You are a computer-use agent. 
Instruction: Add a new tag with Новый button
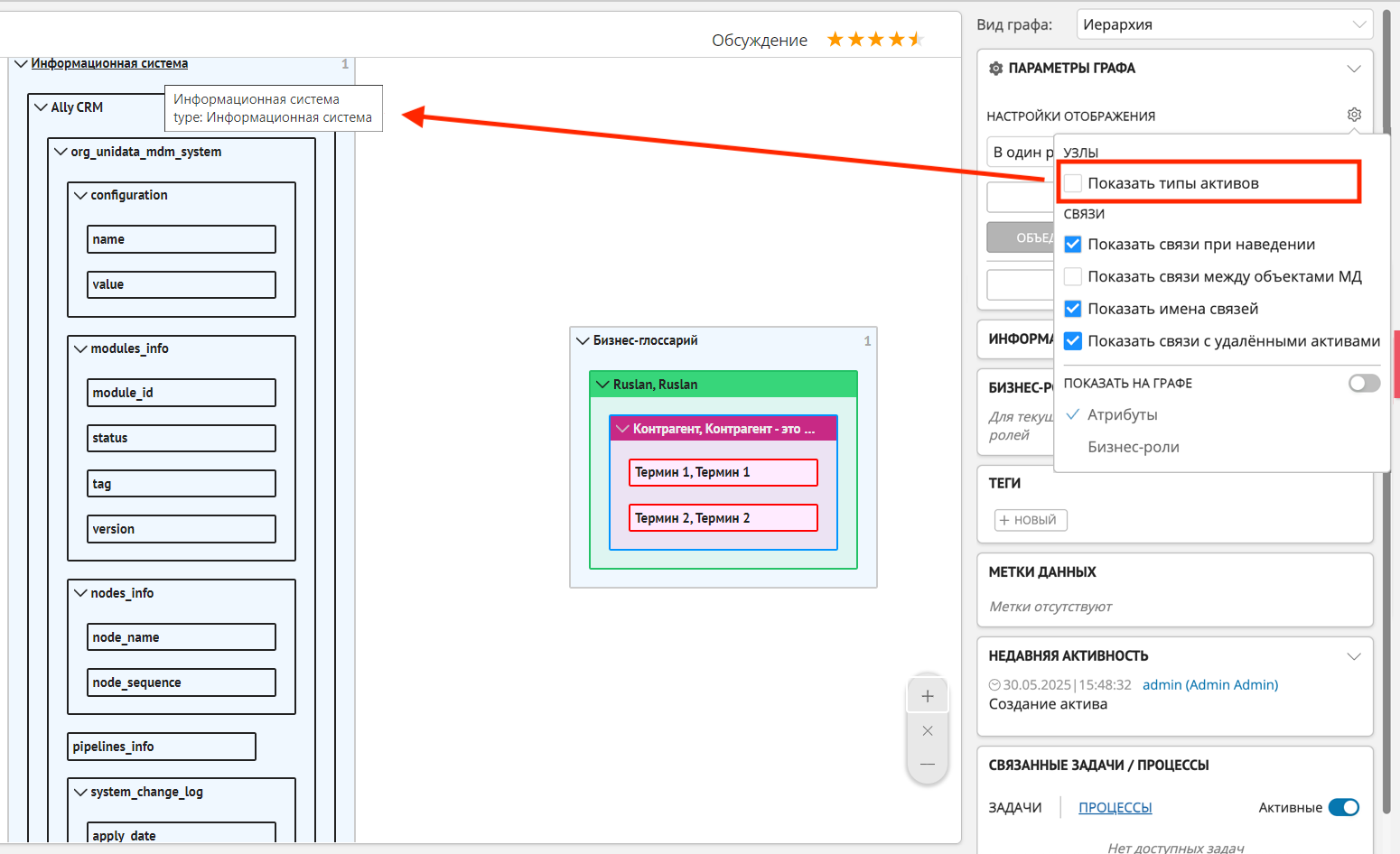pos(1031,520)
